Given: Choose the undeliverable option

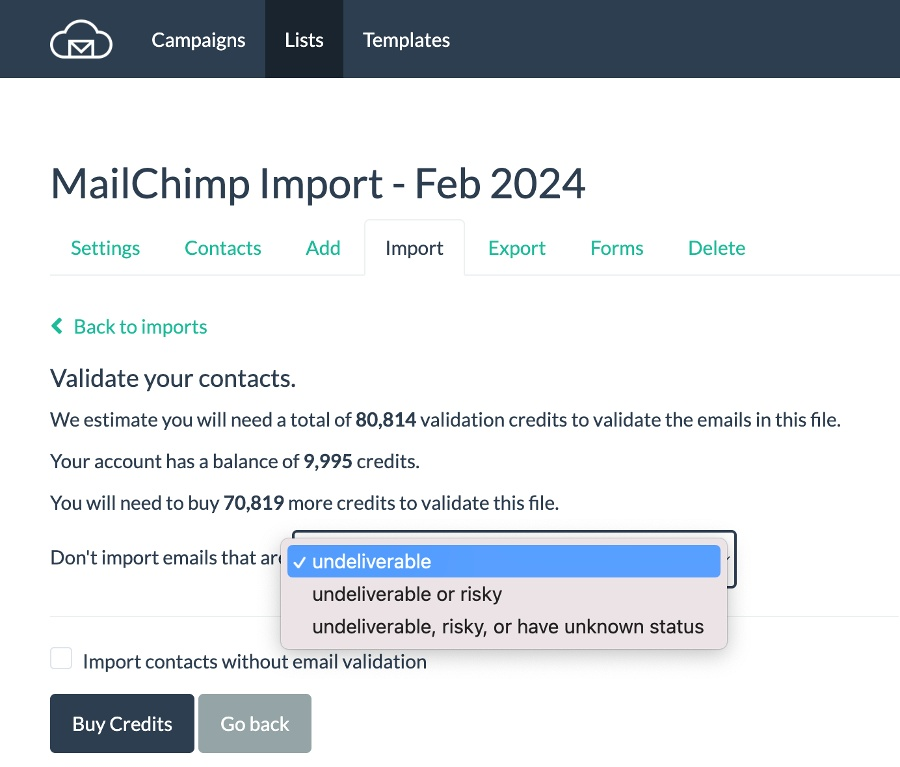Looking at the screenshot, I should [x=503, y=561].
